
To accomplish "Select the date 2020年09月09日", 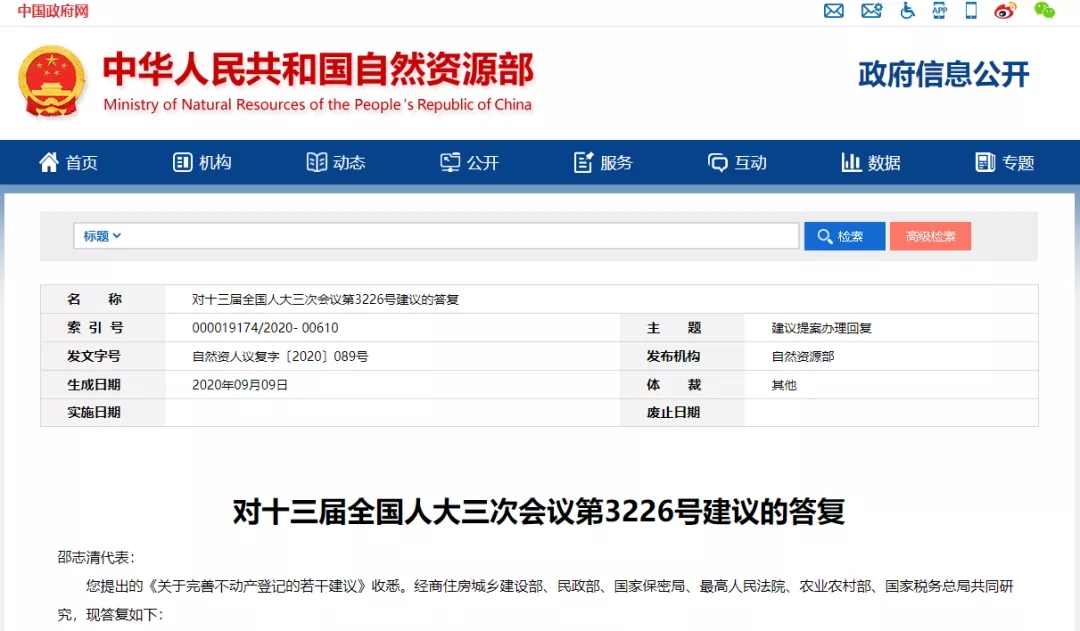I will point(240,384).
